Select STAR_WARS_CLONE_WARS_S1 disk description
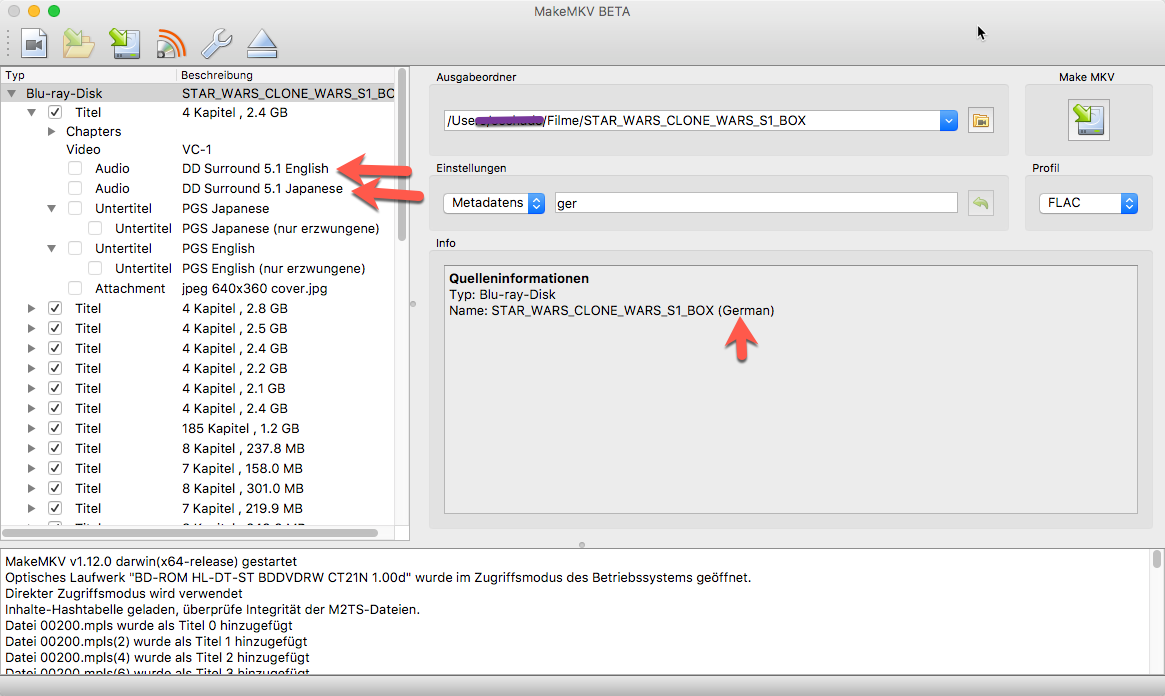The image size is (1165, 696). coord(288,94)
